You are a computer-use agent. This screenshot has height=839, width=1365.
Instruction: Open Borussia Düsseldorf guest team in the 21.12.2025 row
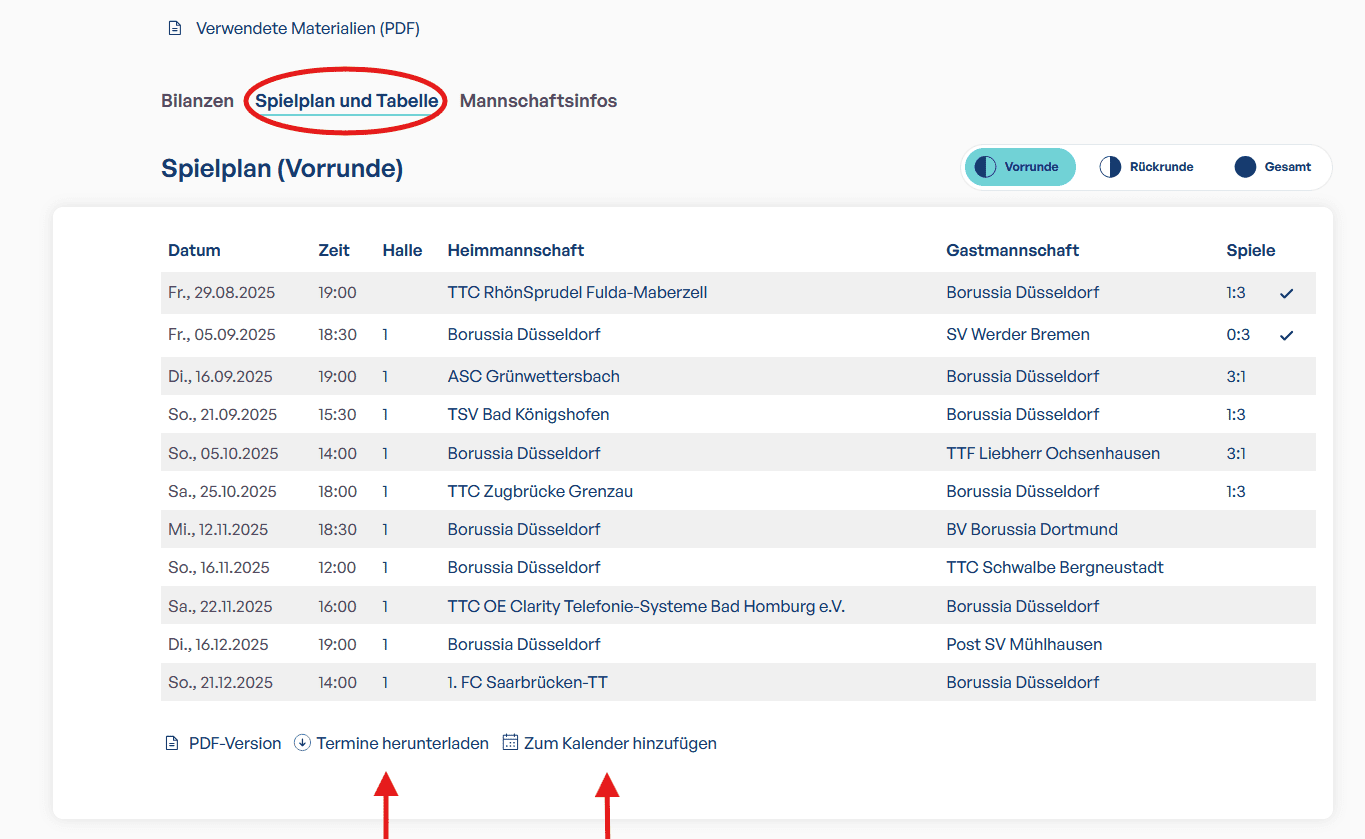click(1023, 683)
